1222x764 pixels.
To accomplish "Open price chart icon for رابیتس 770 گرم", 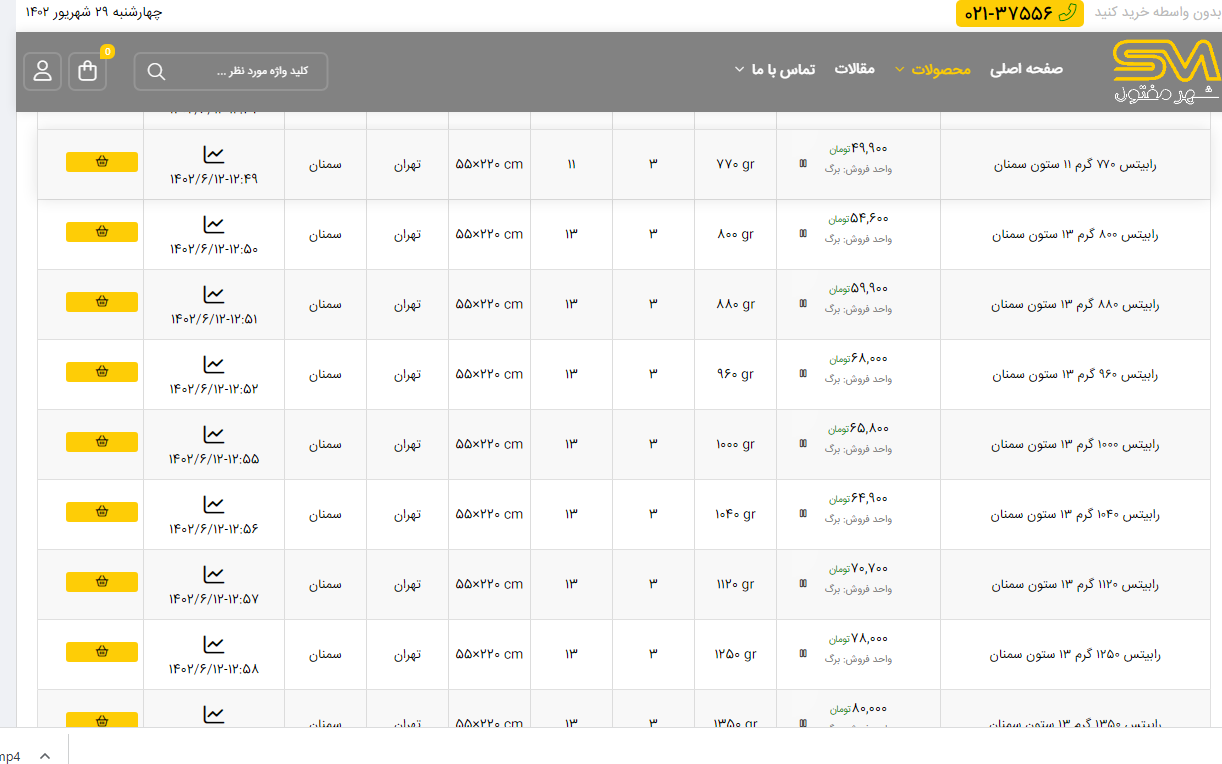I will point(213,154).
